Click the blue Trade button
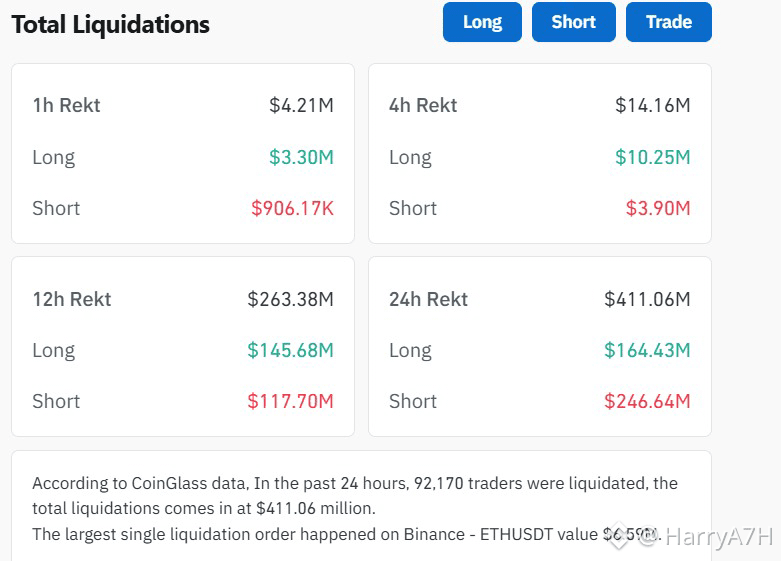The image size is (781, 561). (668, 22)
